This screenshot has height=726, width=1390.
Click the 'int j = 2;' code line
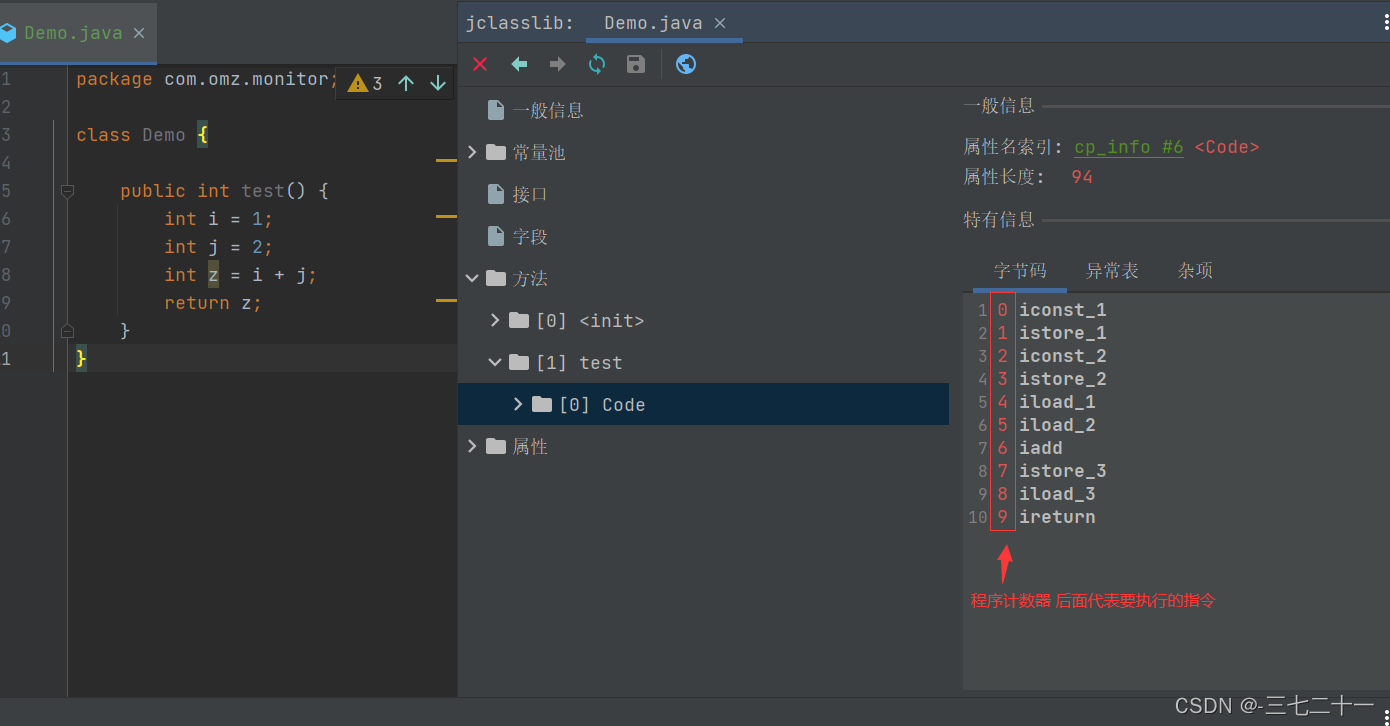click(x=219, y=247)
